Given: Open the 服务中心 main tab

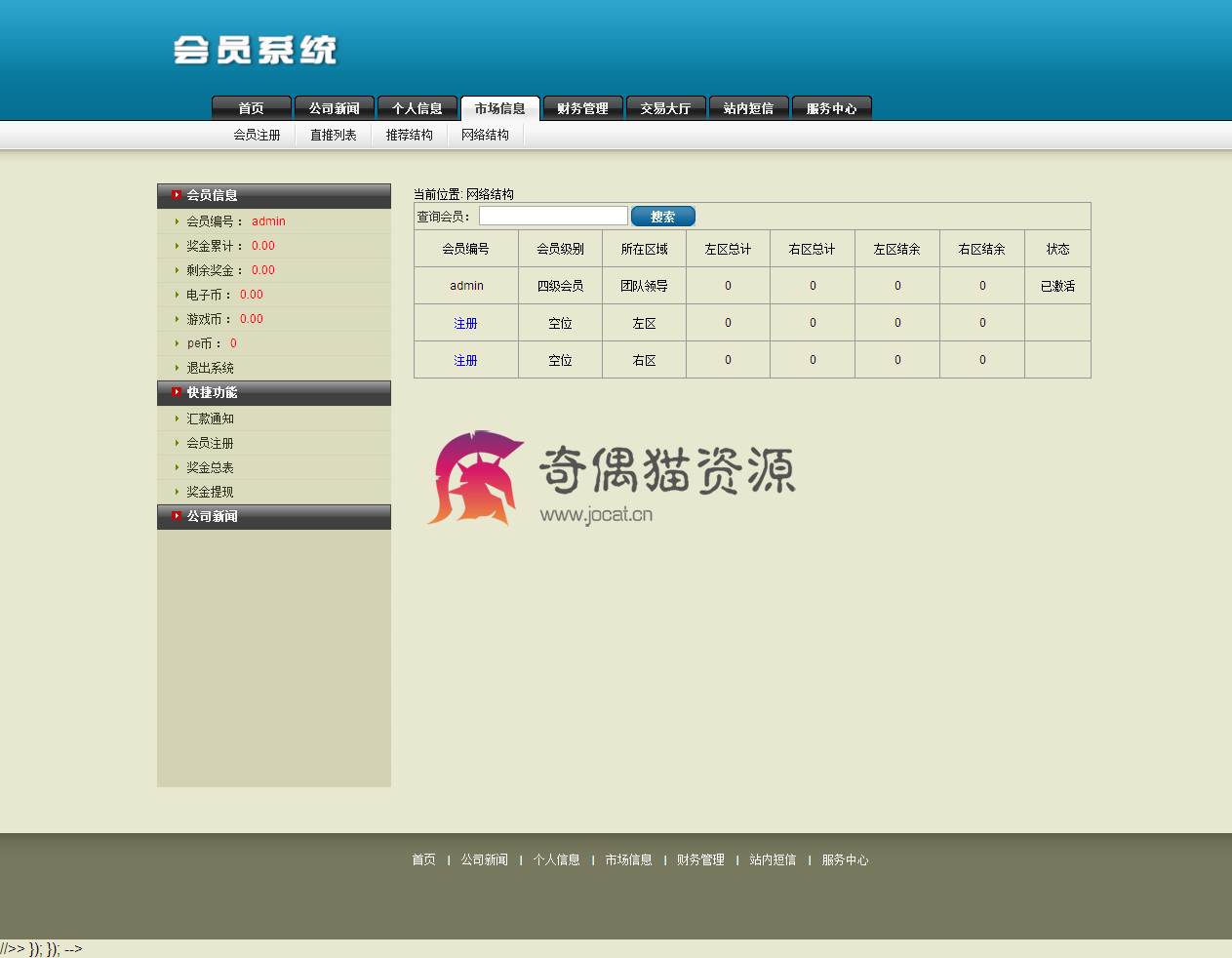Looking at the screenshot, I should pyautogui.click(x=832, y=108).
